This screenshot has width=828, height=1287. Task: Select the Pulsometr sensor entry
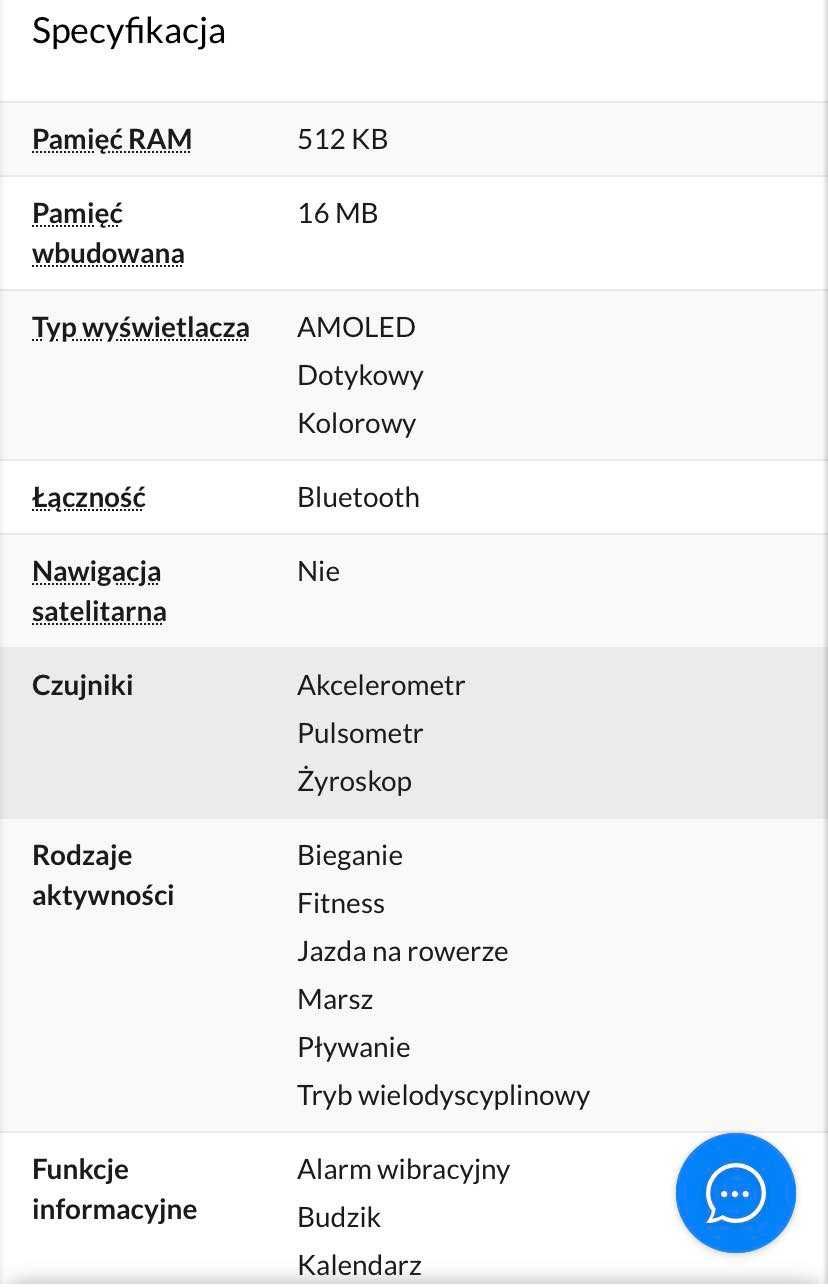(360, 733)
